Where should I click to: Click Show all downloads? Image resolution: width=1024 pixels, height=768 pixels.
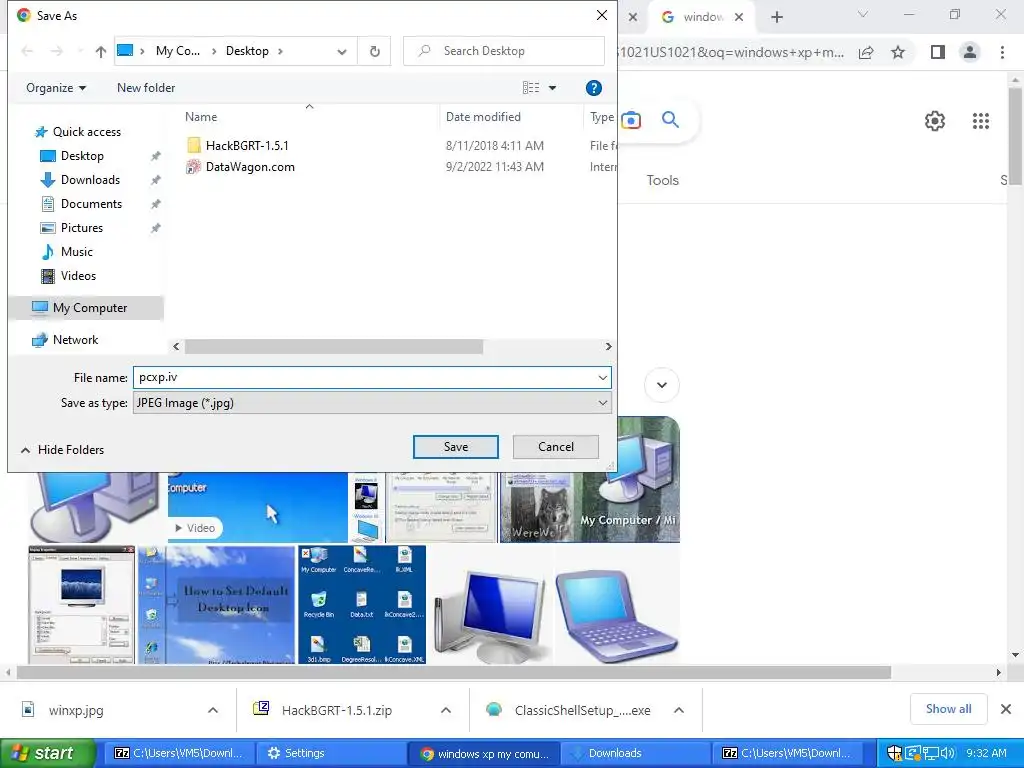[x=948, y=709]
